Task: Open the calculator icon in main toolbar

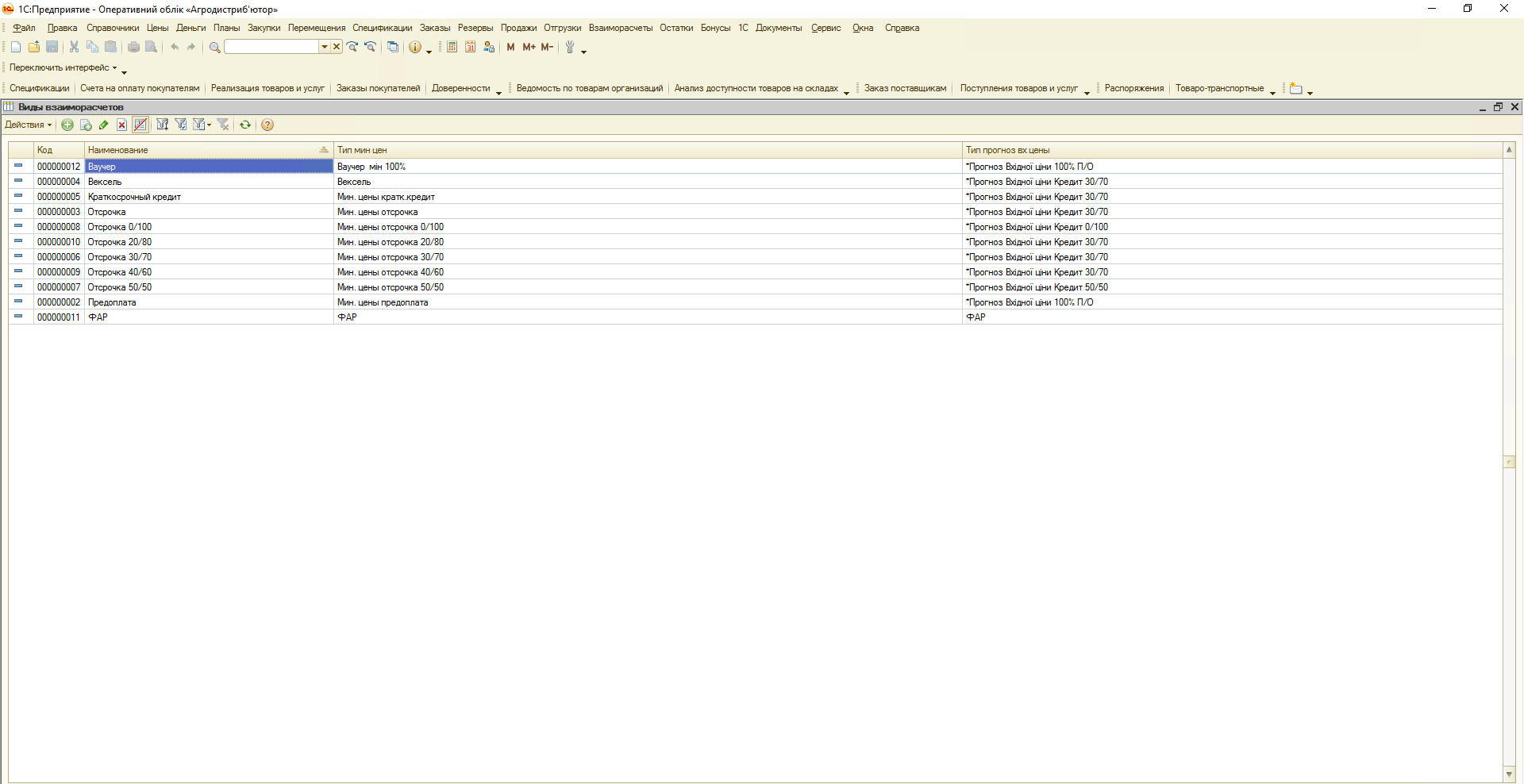Action: 452,47
